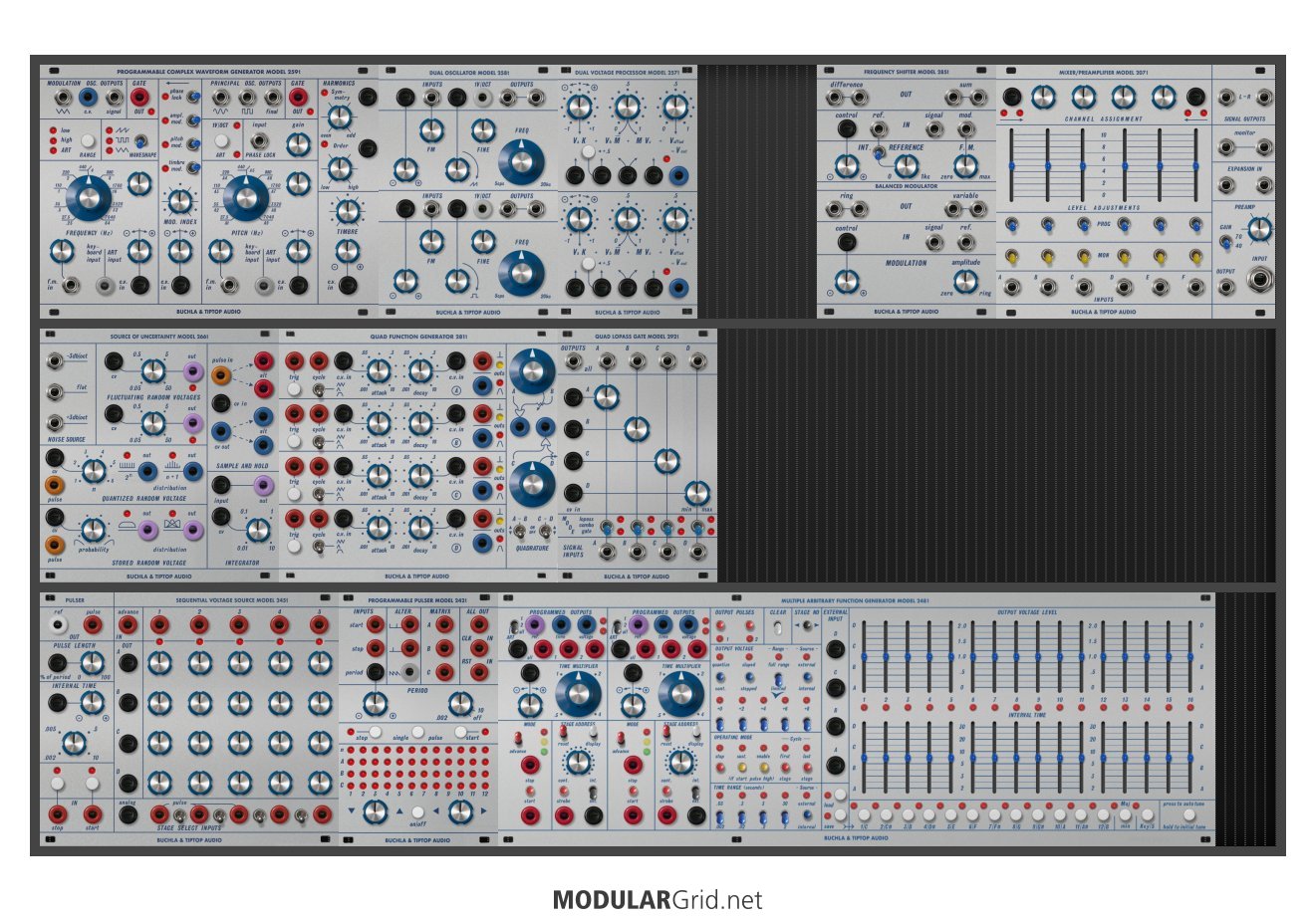Click the PREAMP GAIN knob on the mixer

click(1259, 229)
